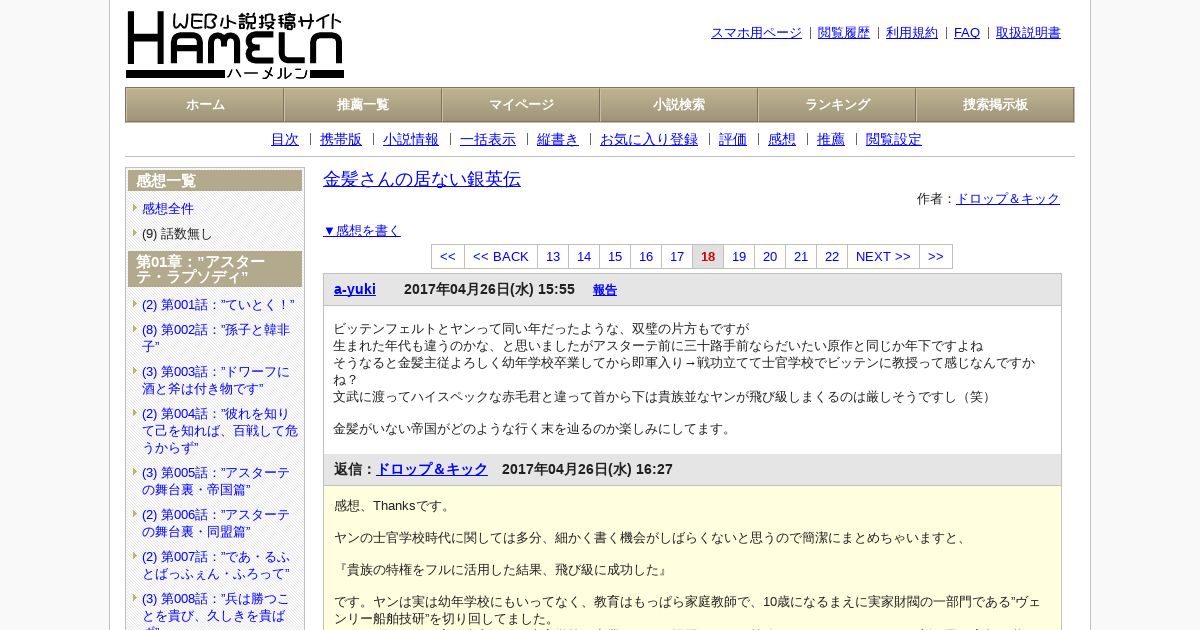Viewport: 1200px width, 630px height.
Task: Go to page 14
Action: 584,257
